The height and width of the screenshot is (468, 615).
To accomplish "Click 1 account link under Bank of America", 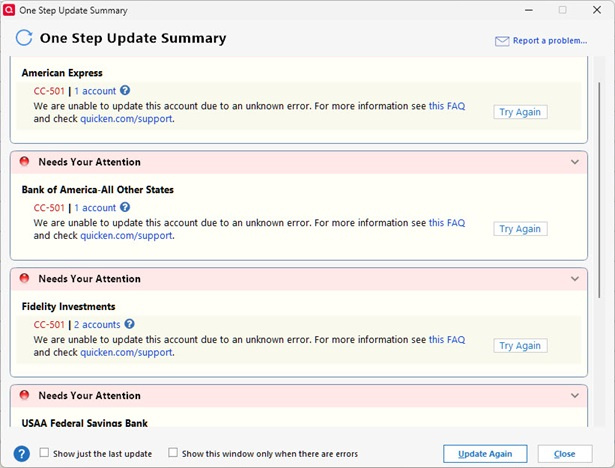I will pos(95,208).
